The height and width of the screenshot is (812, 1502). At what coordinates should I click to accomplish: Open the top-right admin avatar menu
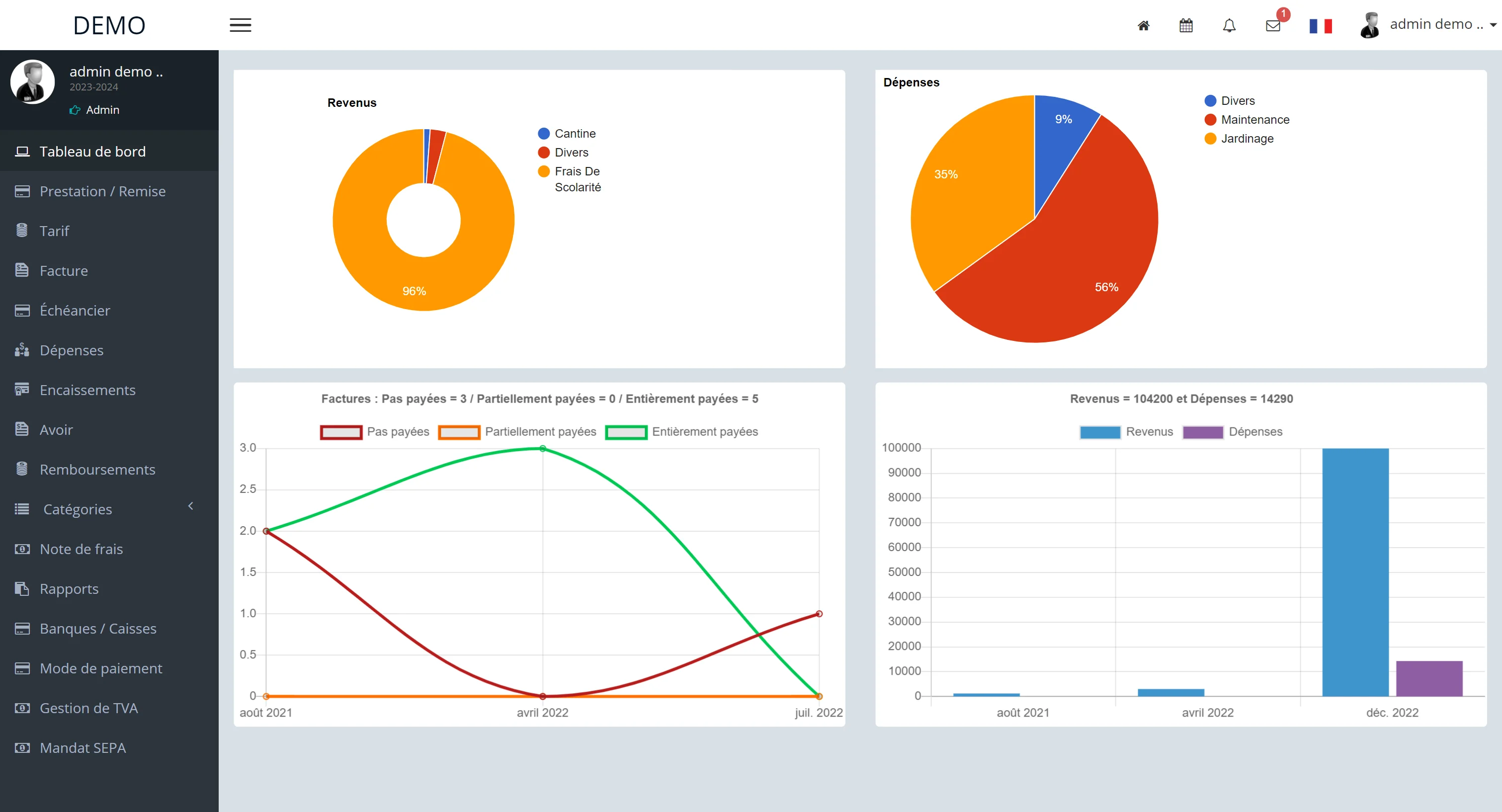[x=1370, y=25]
